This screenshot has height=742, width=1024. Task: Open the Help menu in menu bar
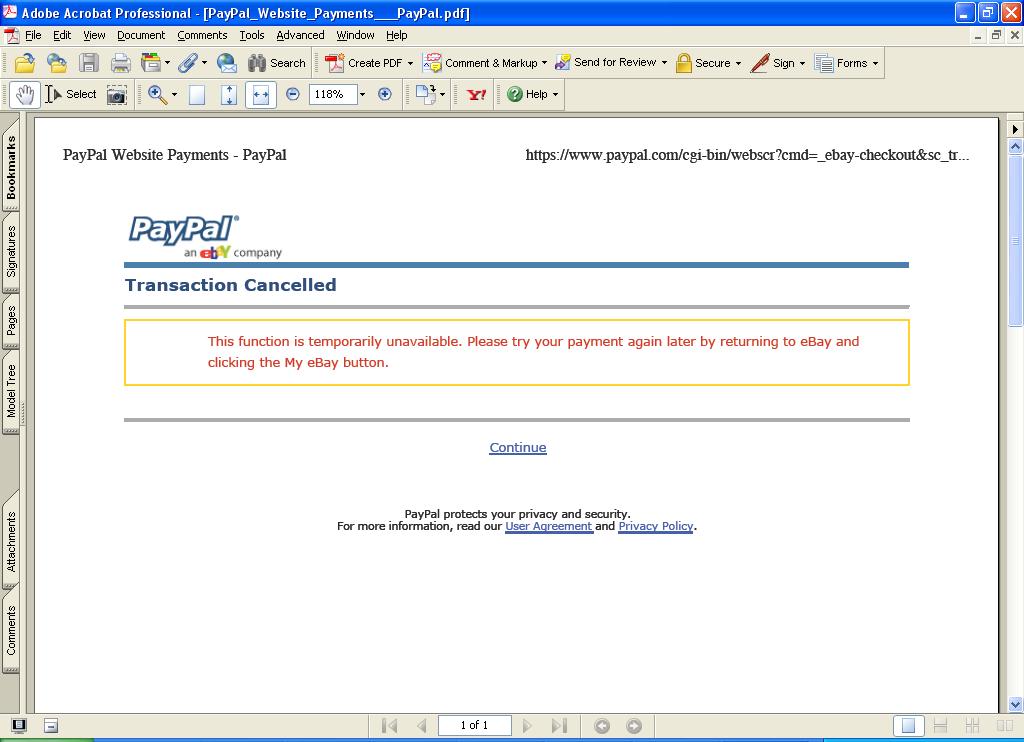pyautogui.click(x=396, y=35)
